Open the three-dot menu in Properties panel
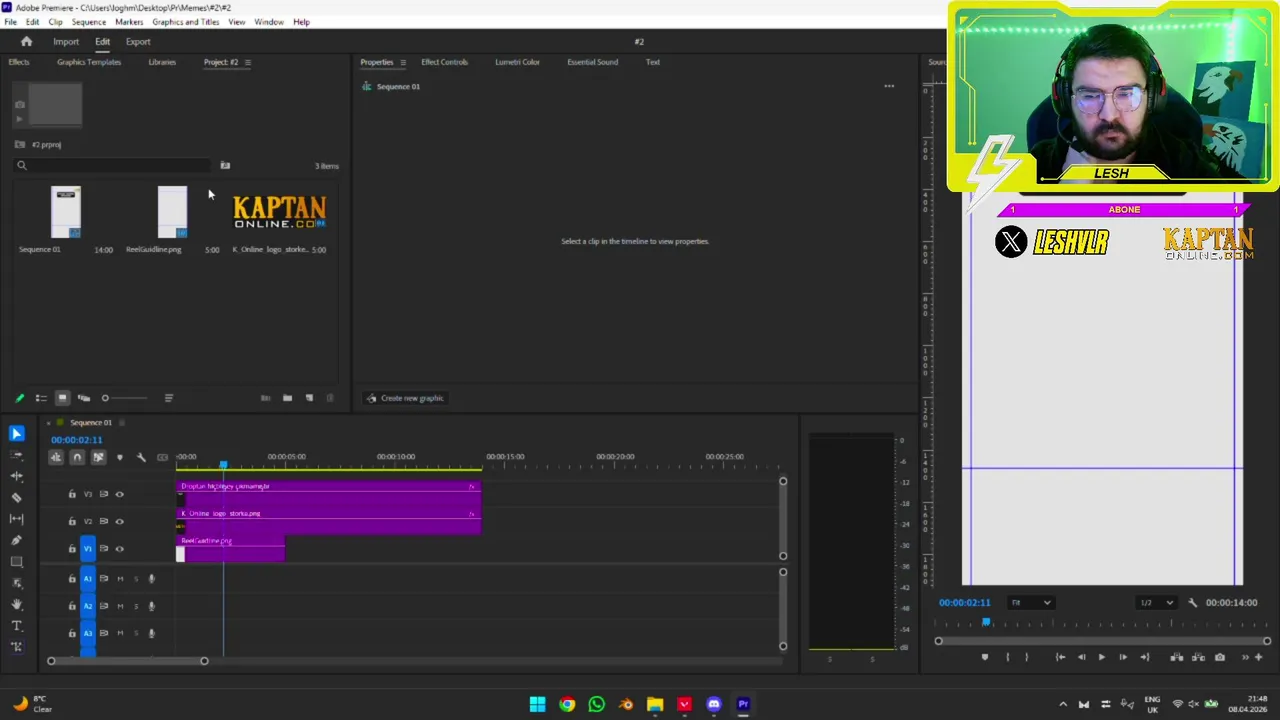The image size is (1280, 720). coord(889,86)
